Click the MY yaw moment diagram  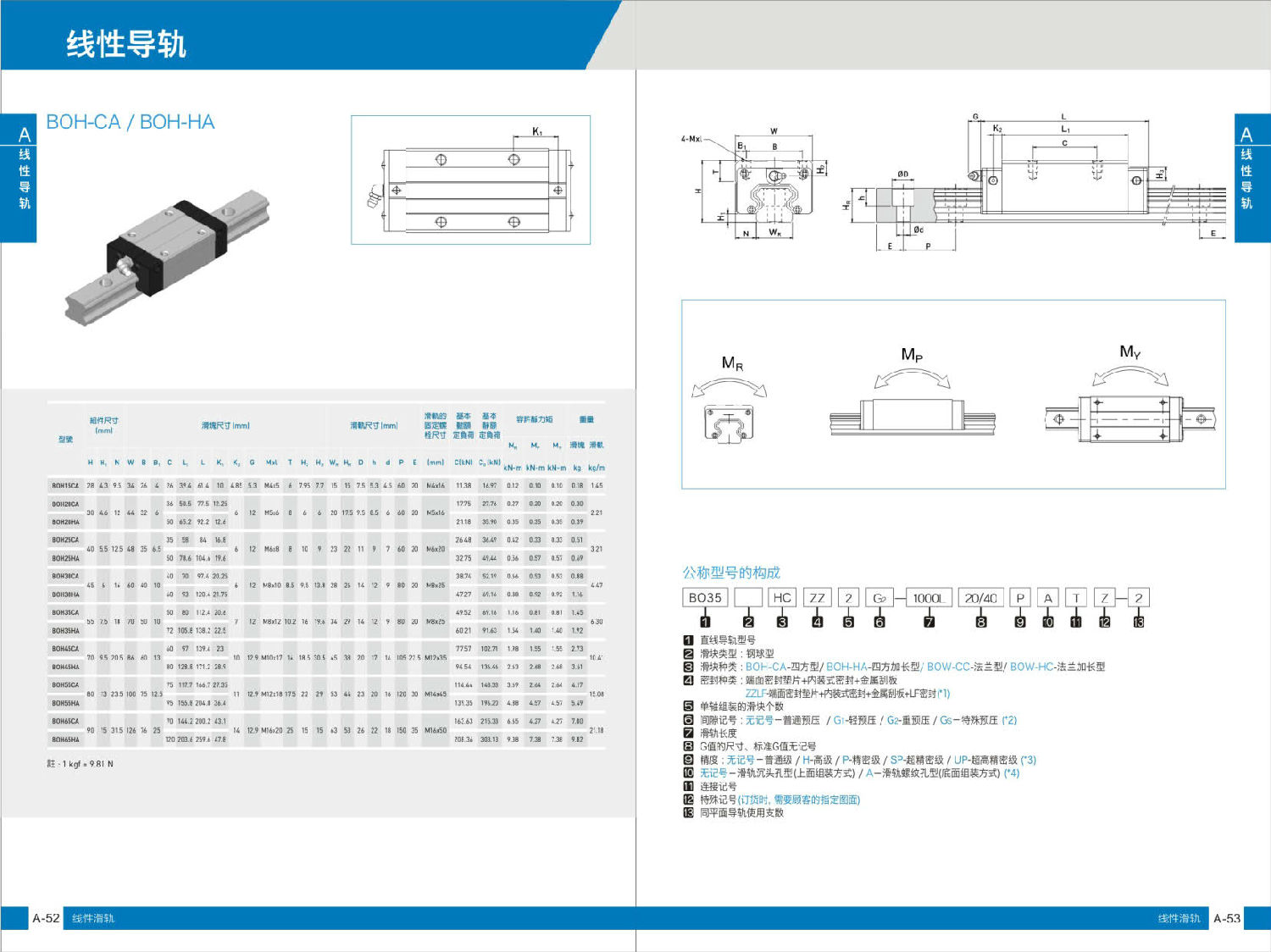pyautogui.click(x=1130, y=404)
